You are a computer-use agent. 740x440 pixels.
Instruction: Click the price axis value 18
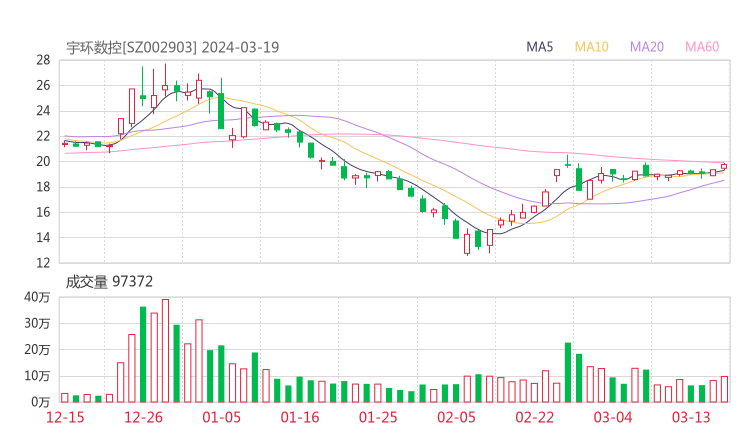(43, 187)
